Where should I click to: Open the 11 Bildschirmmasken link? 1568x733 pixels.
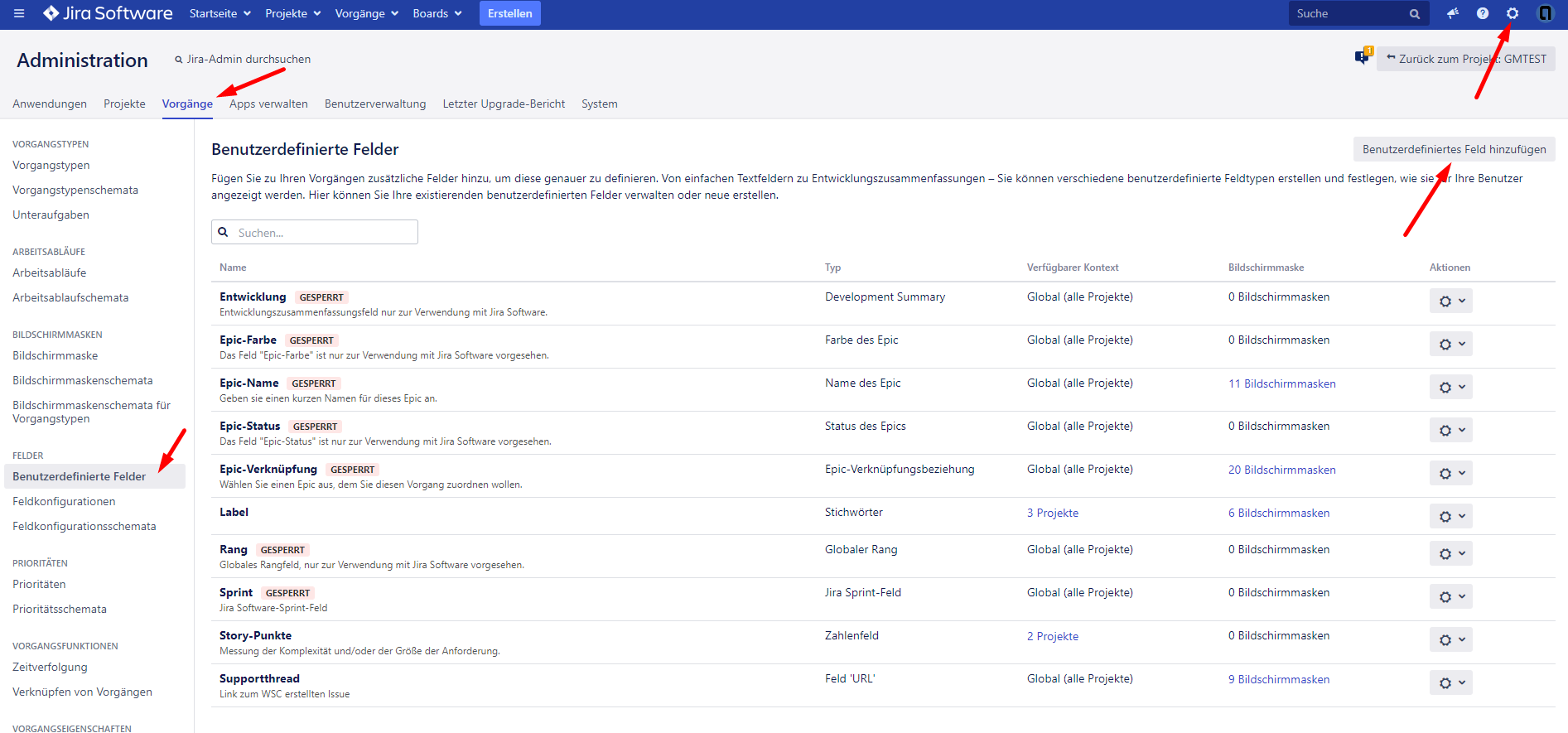point(1281,383)
